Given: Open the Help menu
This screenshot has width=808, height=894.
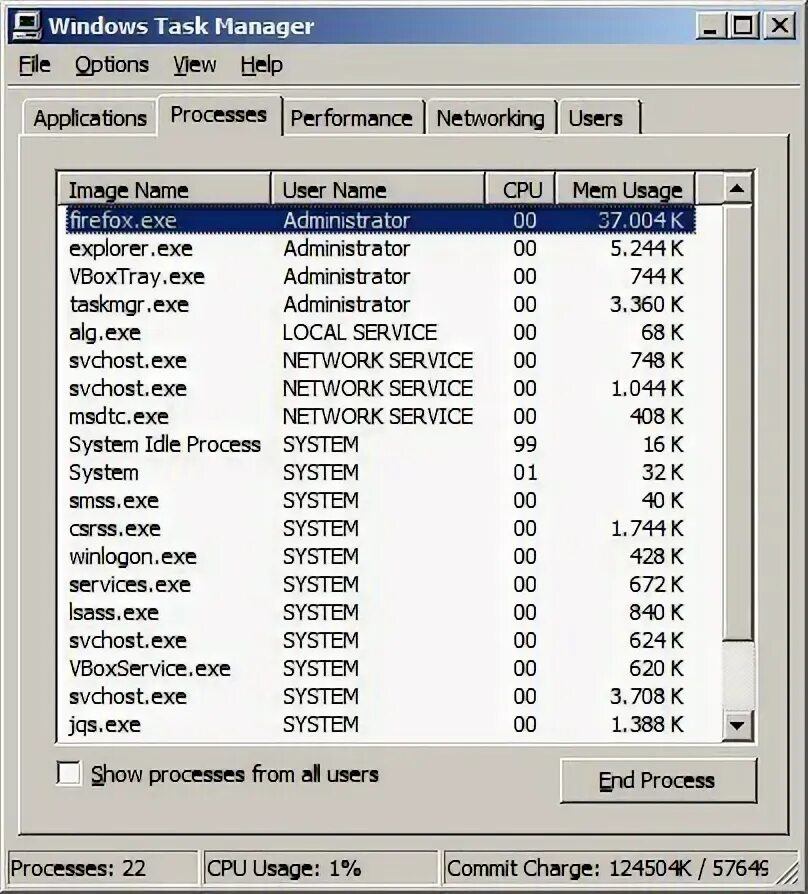Looking at the screenshot, I should click(261, 64).
